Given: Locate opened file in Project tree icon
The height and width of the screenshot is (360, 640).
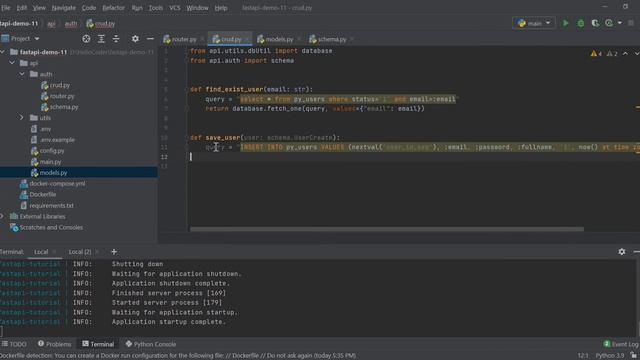Looking at the screenshot, I should click(86, 39).
